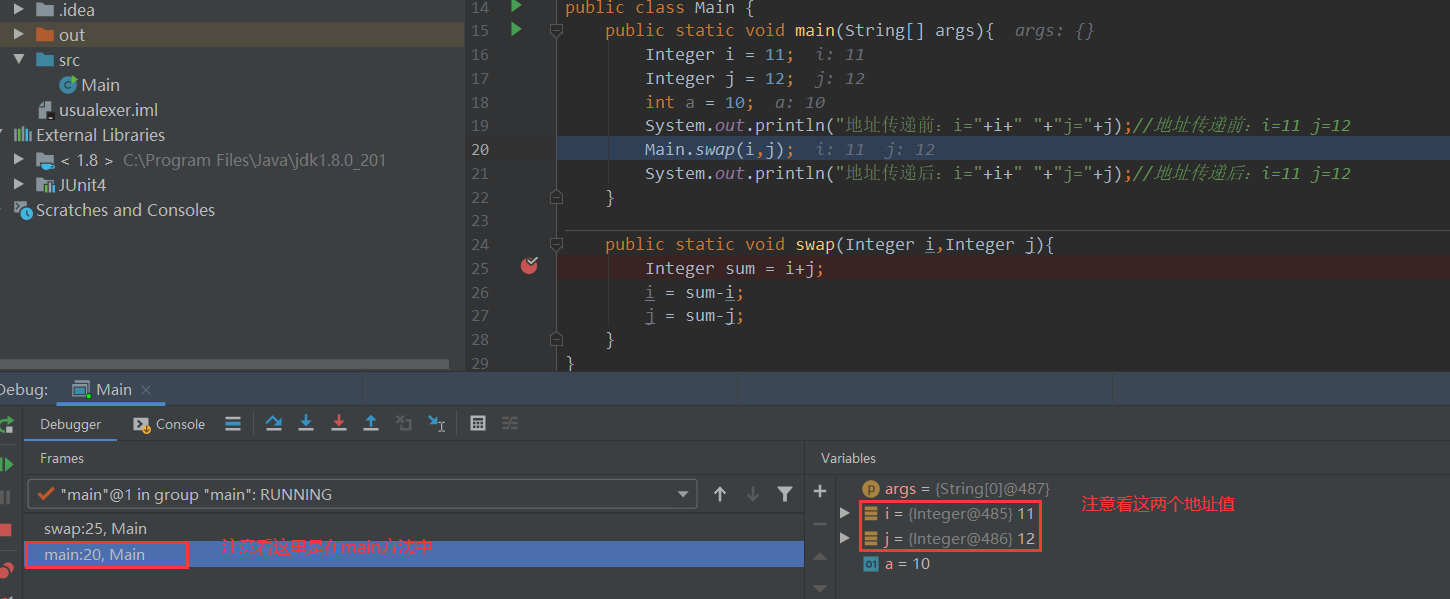The height and width of the screenshot is (599, 1450).
Task: Click 'Integer sum = i+j;' code line
Action: pos(734,268)
